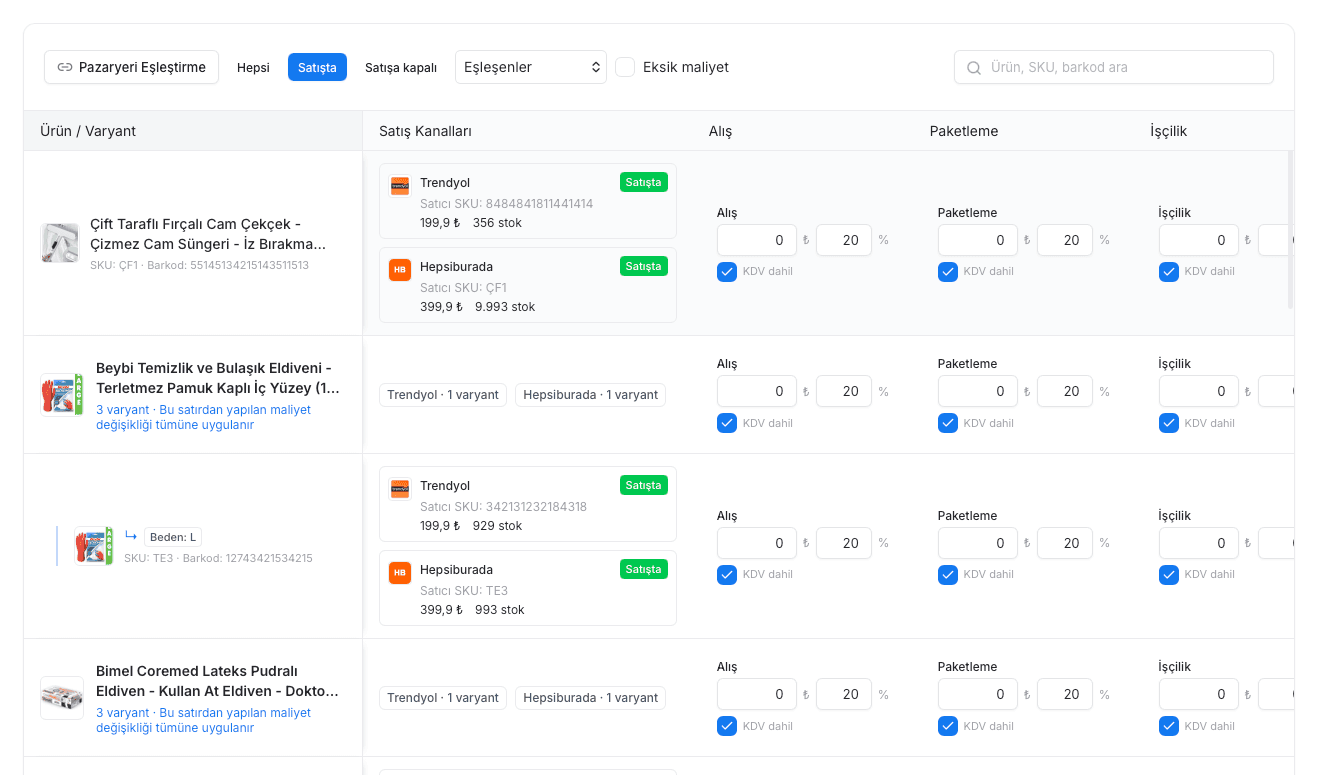Click the search magnifier icon

[974, 68]
